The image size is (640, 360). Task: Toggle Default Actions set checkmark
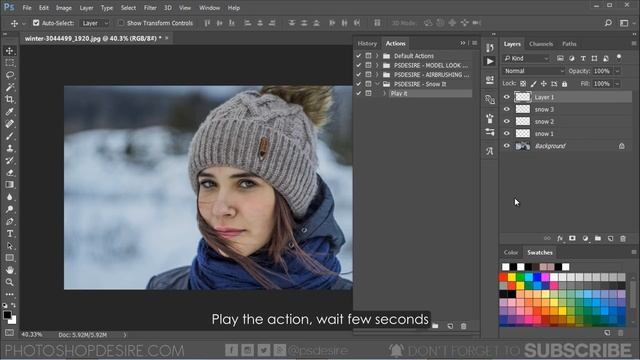pos(358,56)
